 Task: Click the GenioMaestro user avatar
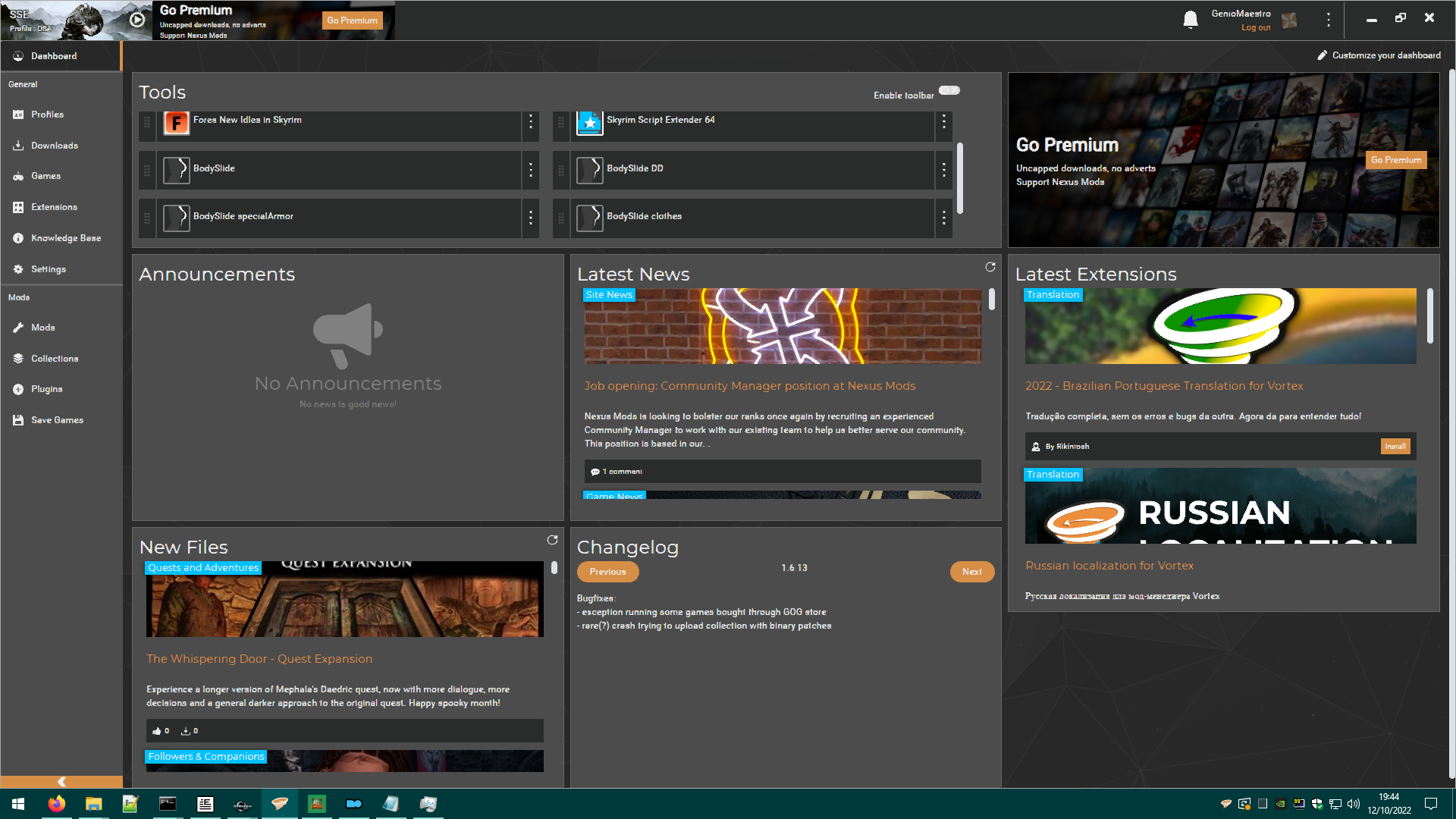pyautogui.click(x=1289, y=20)
